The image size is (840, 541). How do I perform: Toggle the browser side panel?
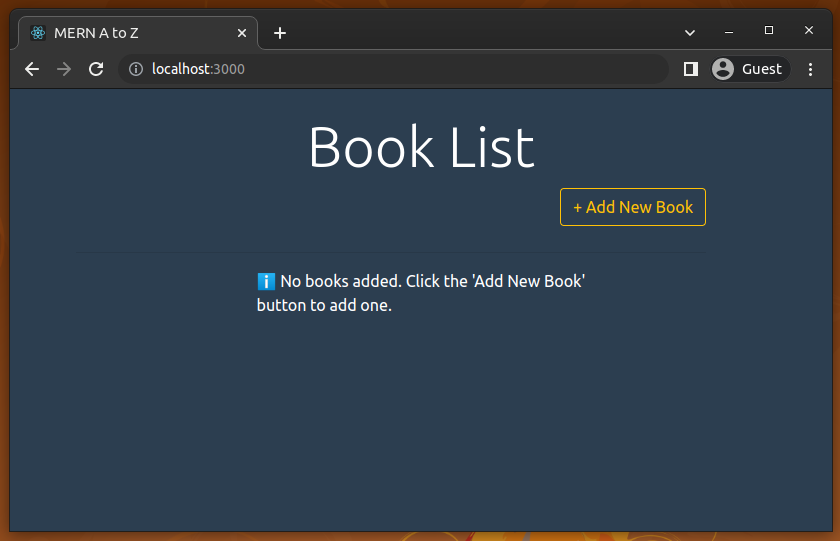click(x=690, y=69)
